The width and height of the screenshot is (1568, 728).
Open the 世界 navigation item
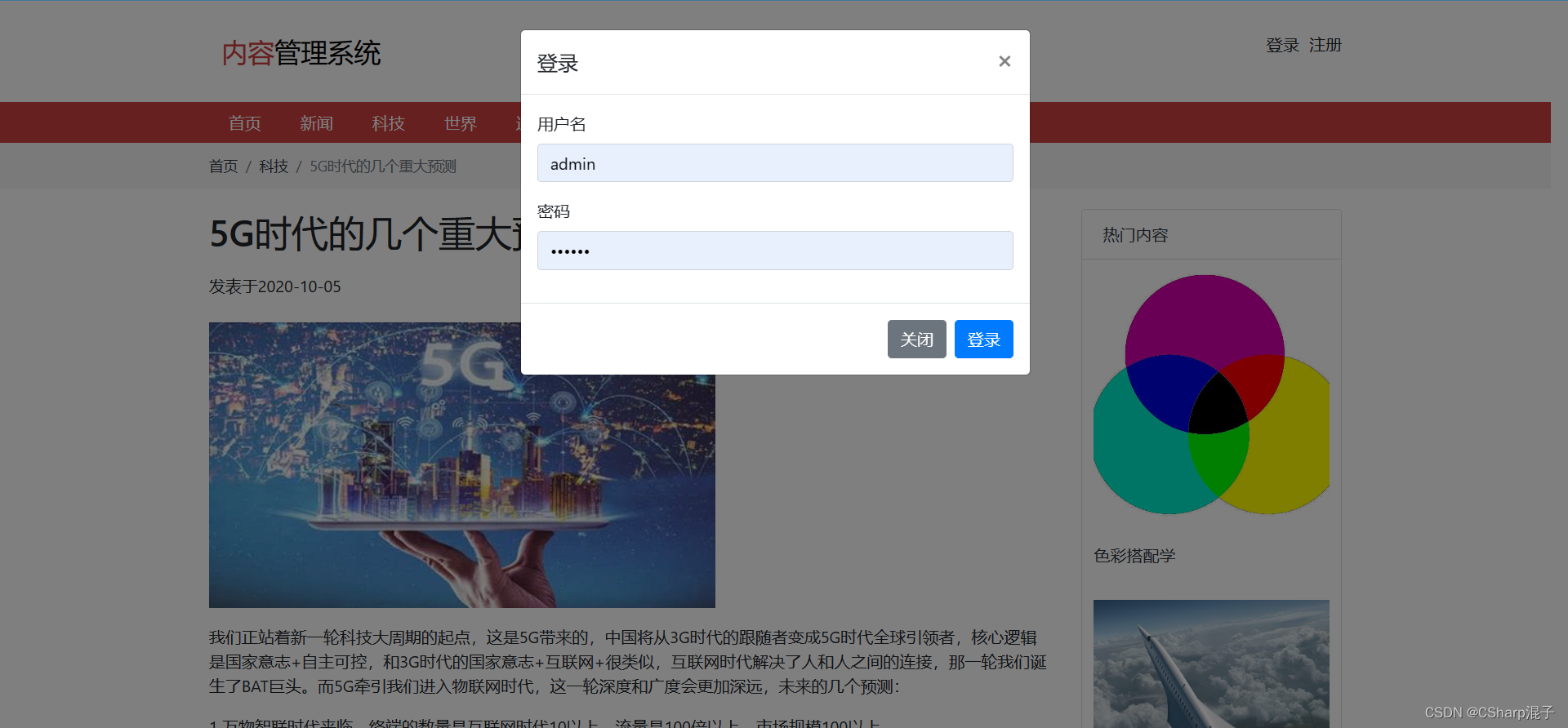coord(460,123)
